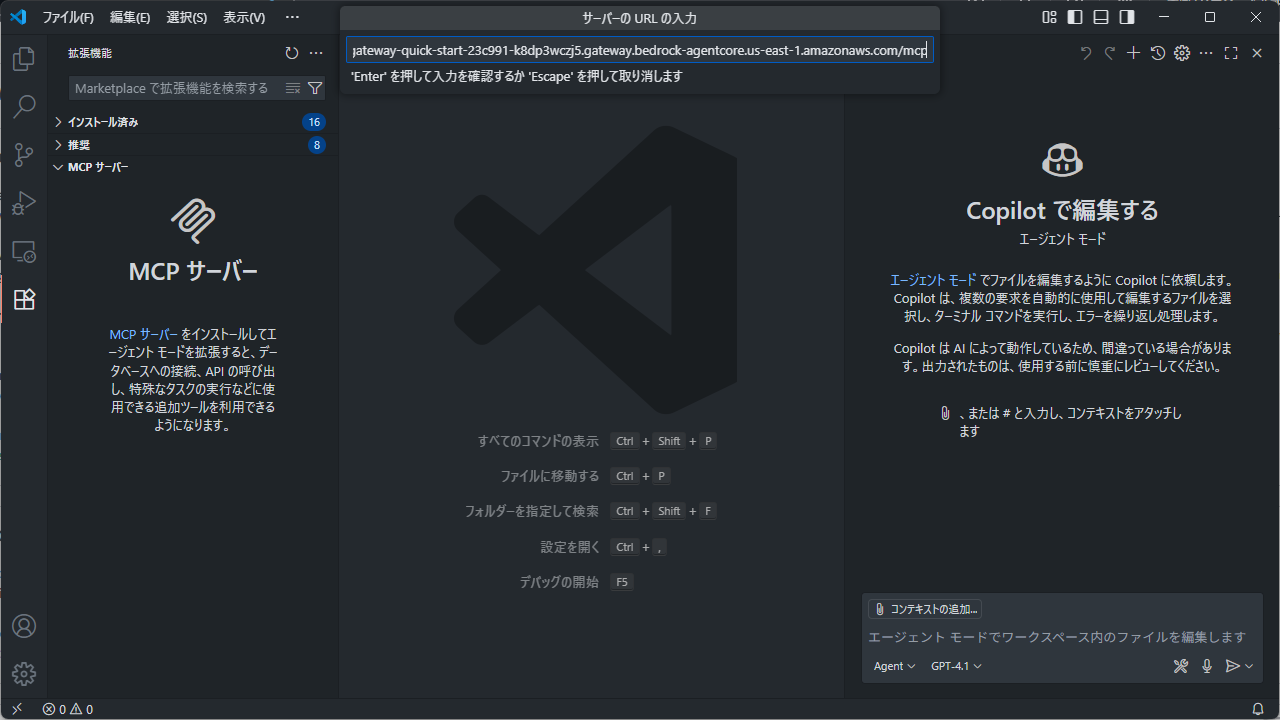Open the 編集(E) menu

[x=130, y=17]
